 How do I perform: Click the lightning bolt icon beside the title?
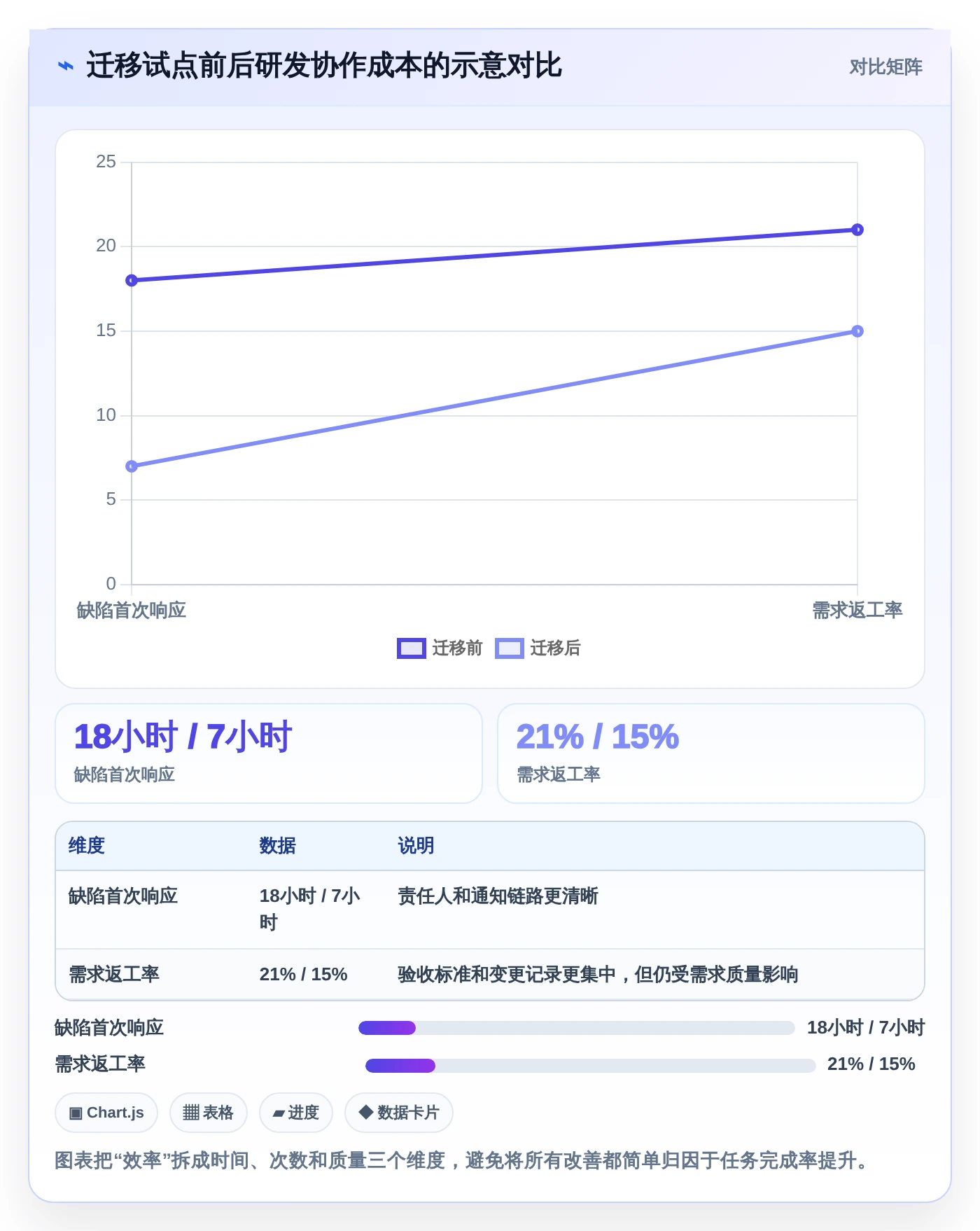click(65, 67)
